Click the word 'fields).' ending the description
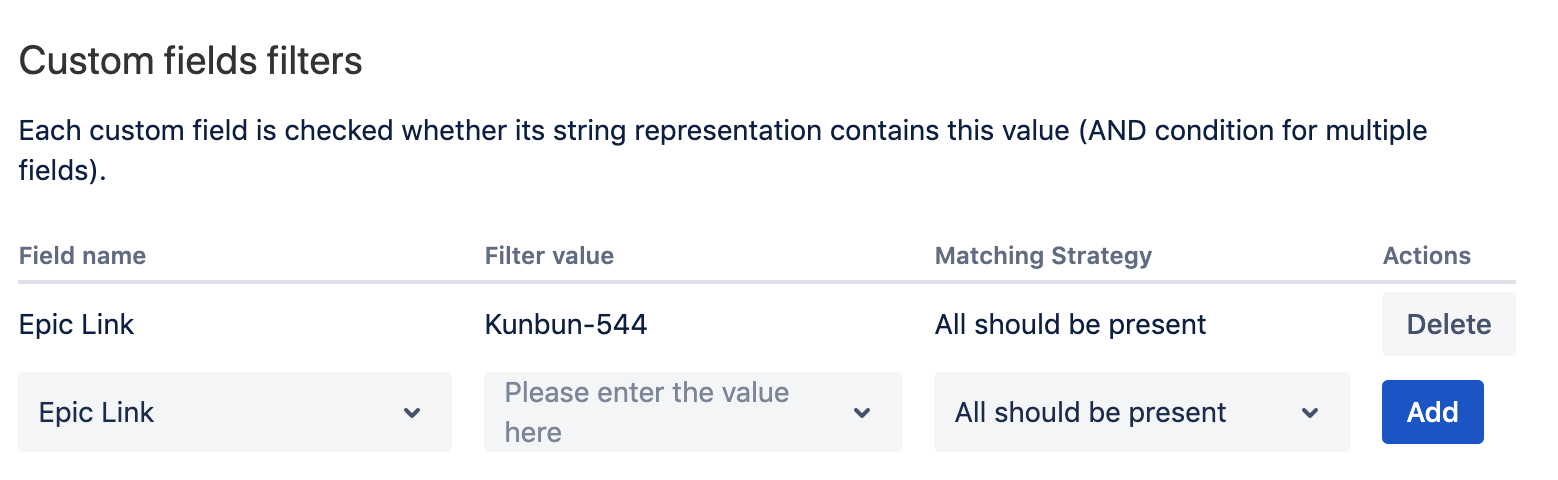Image resolution: width=1558 pixels, height=480 pixels. pos(62,171)
